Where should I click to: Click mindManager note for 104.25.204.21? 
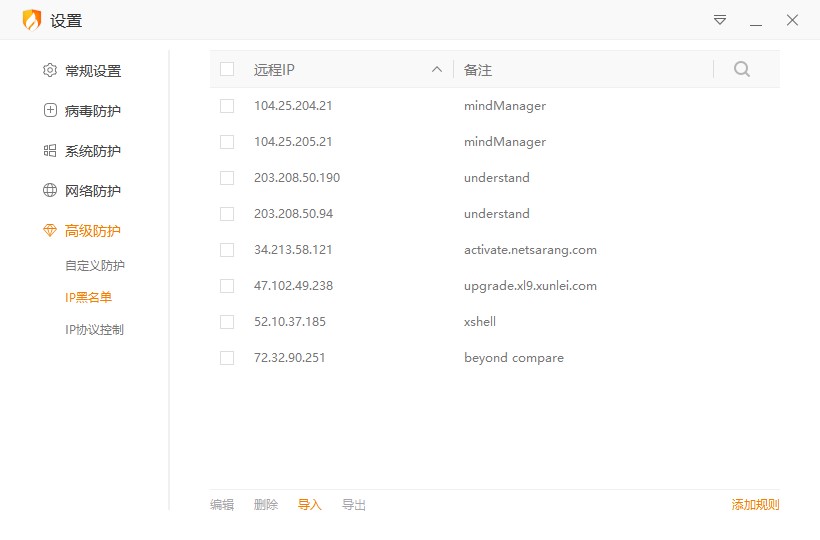[505, 106]
